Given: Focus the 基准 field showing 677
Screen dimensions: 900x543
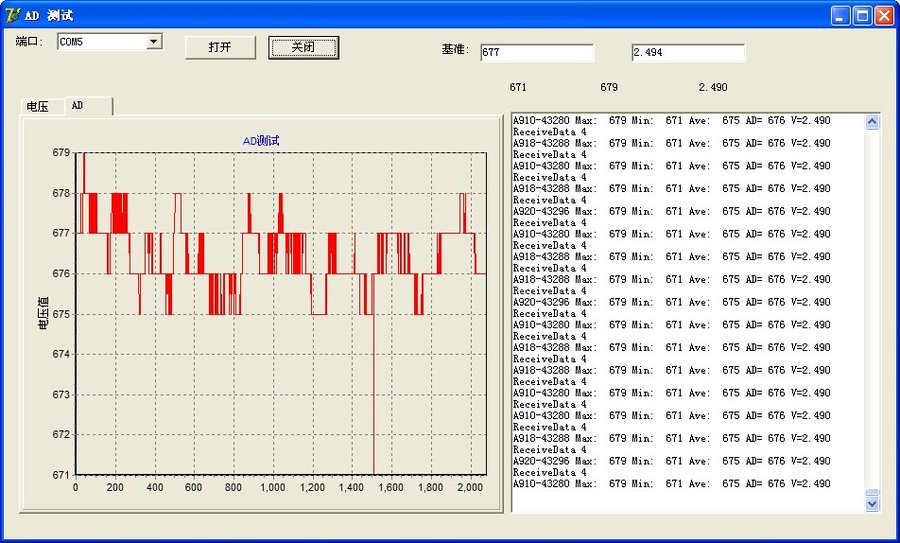Looking at the screenshot, I should (536, 53).
